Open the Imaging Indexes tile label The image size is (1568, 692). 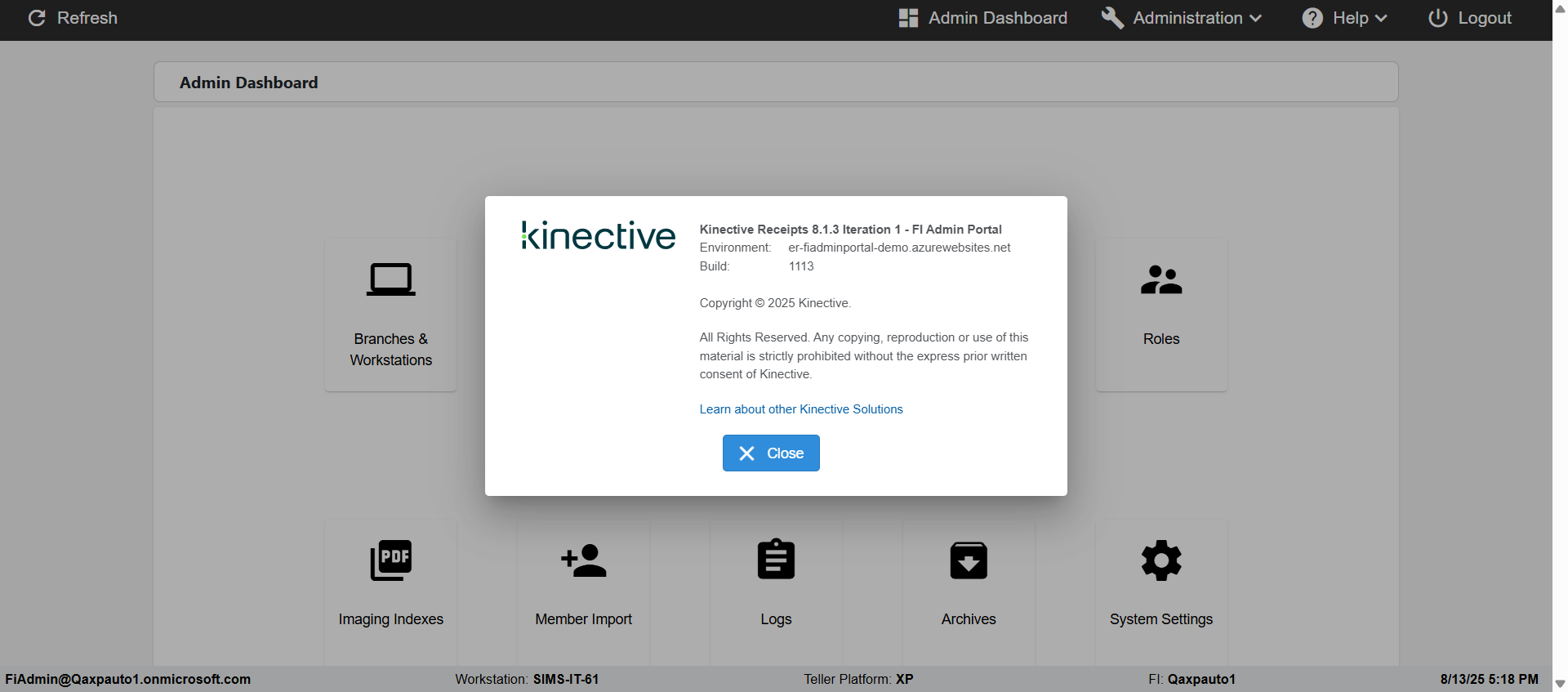(x=391, y=619)
